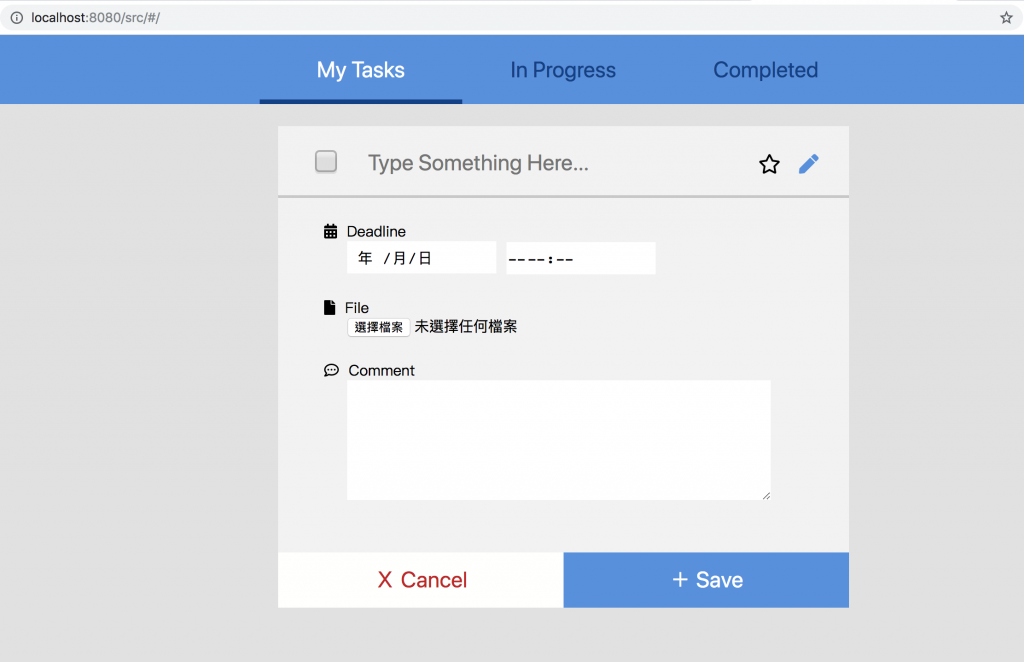Bookmark this page with the browser star
Image resolution: width=1024 pixels, height=662 pixels.
point(1006,18)
